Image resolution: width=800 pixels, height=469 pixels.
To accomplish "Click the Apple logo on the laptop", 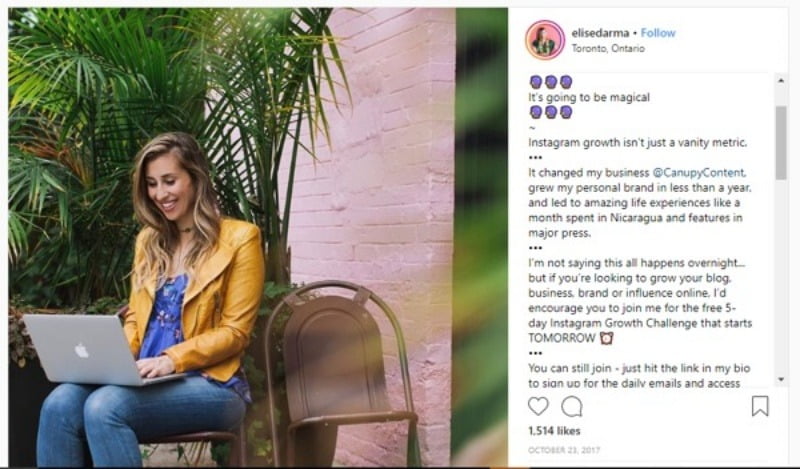I will (x=82, y=350).
